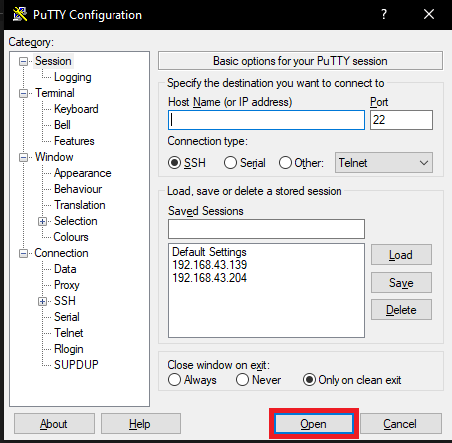Viewport: 452px width, 443px height.
Task: Click the Load button
Action: point(401,255)
